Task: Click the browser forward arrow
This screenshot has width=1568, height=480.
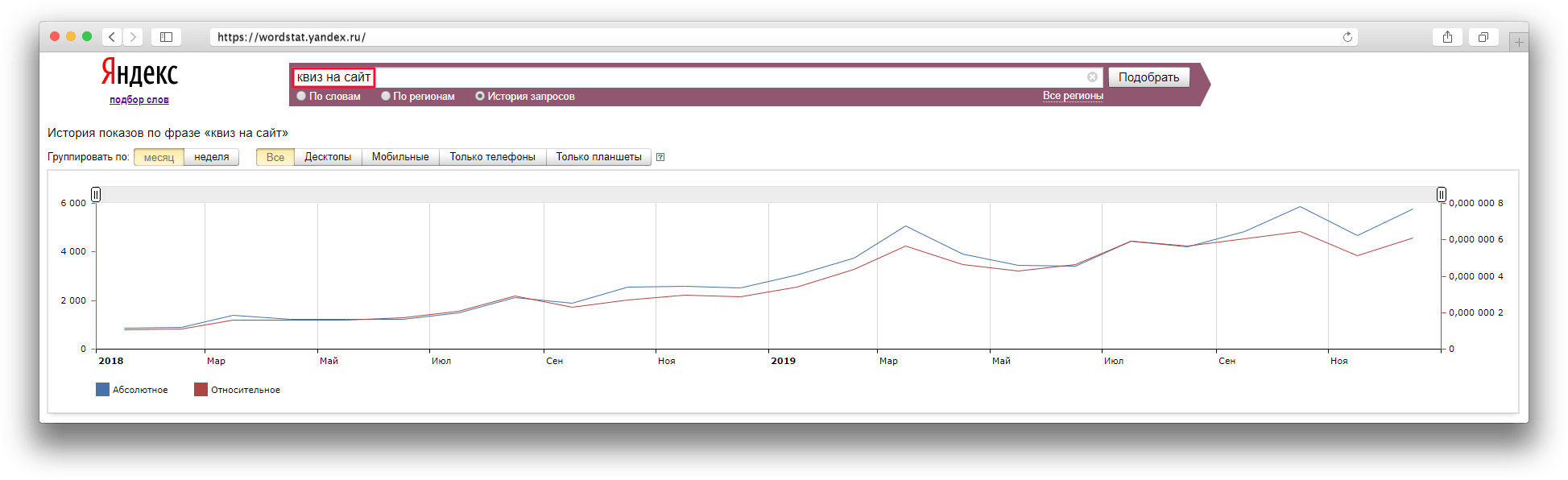Action: 134,37
